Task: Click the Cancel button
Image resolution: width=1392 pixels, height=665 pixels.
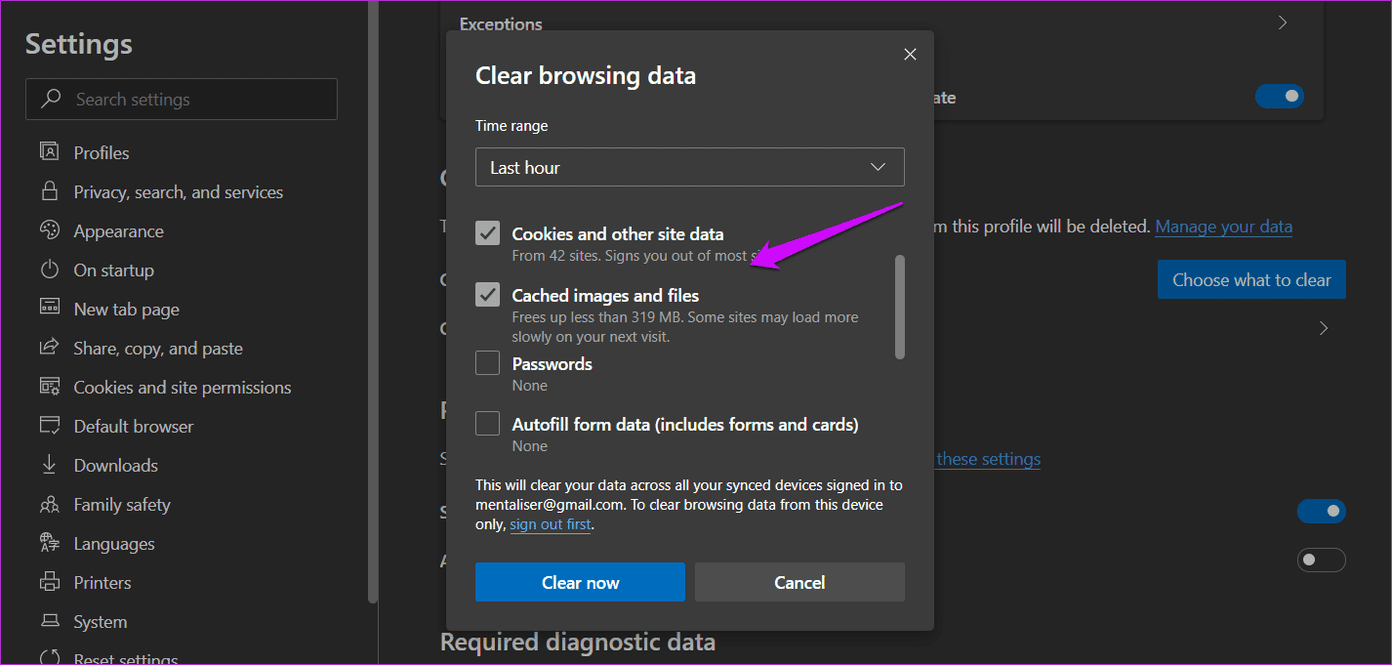Action: [x=800, y=582]
